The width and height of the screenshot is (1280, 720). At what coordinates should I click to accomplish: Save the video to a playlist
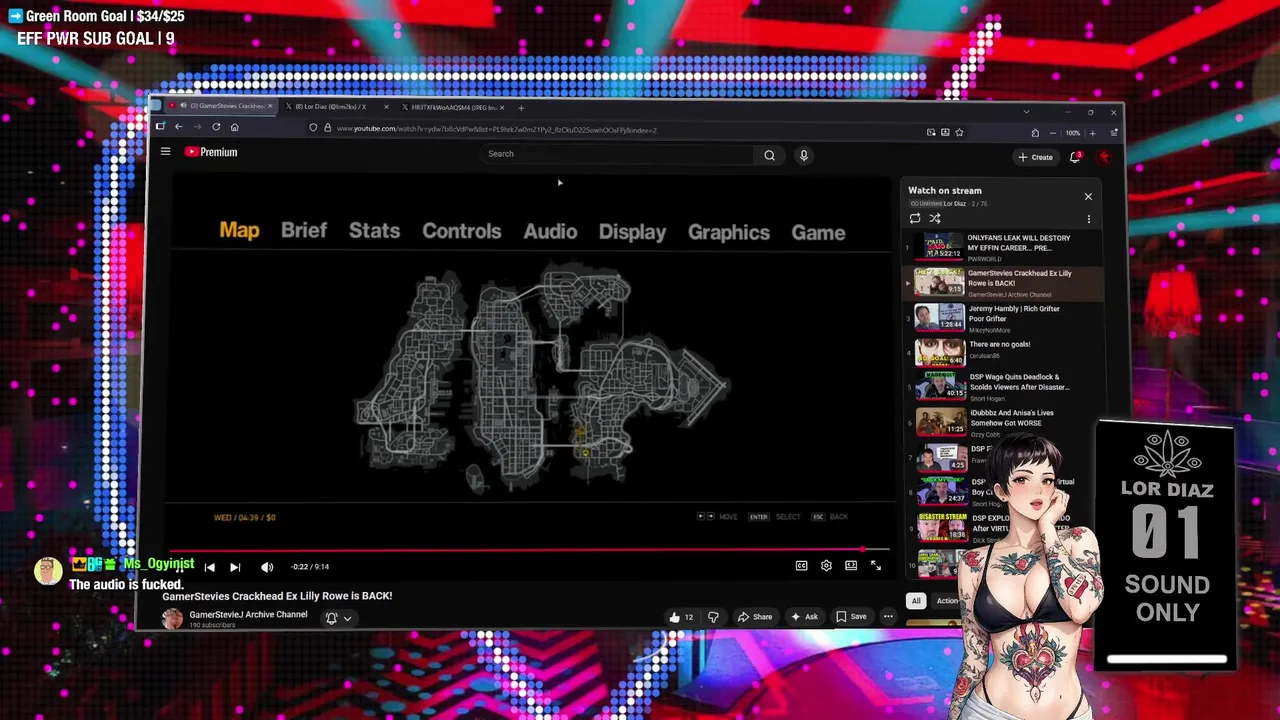point(851,617)
